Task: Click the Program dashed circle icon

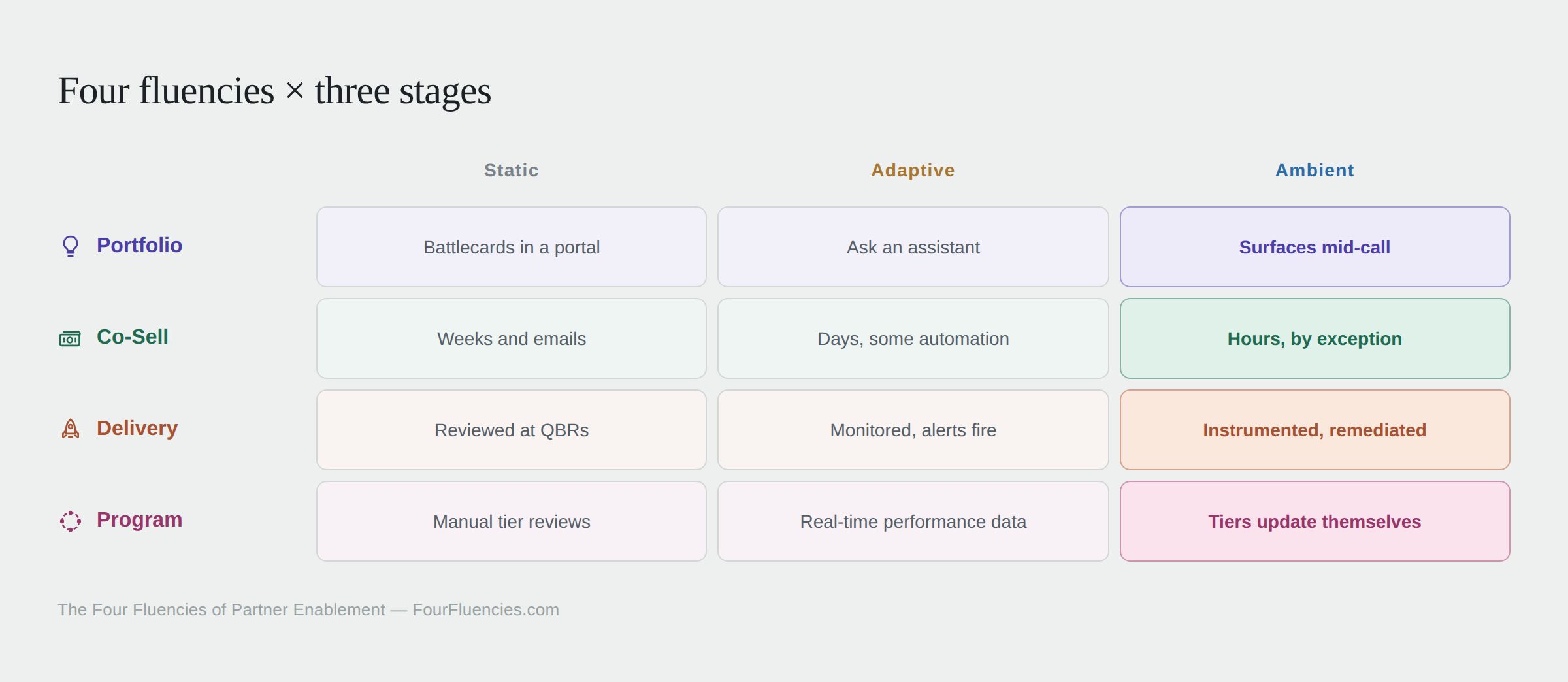Action: pos(71,521)
